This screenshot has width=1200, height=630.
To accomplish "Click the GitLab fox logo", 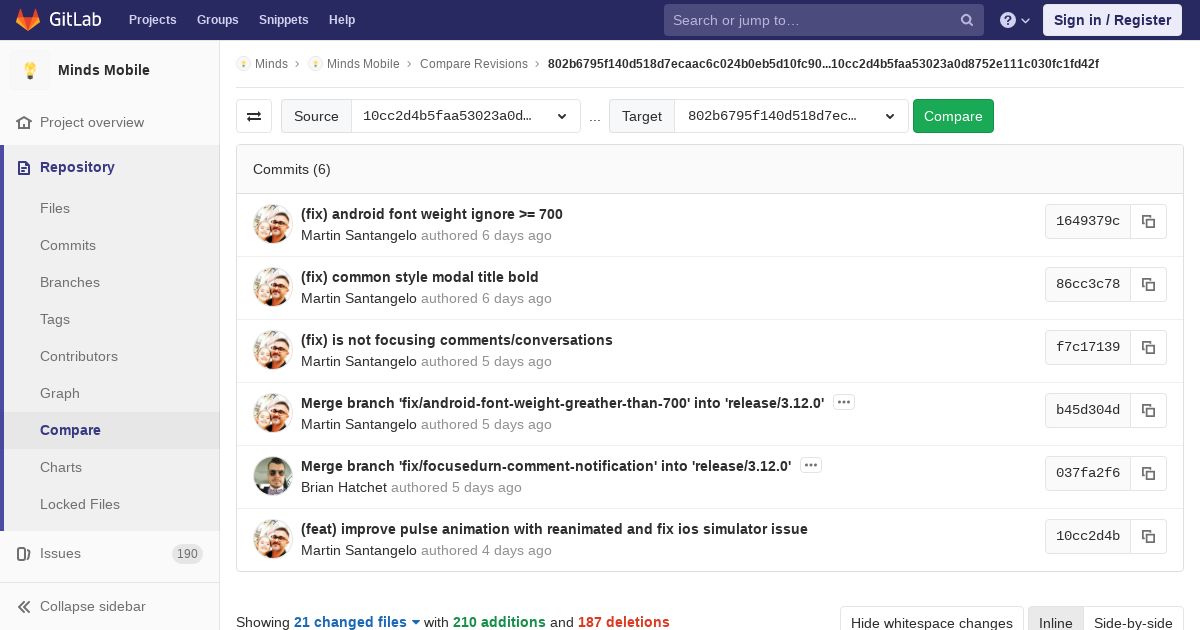I will pyautogui.click(x=28, y=20).
